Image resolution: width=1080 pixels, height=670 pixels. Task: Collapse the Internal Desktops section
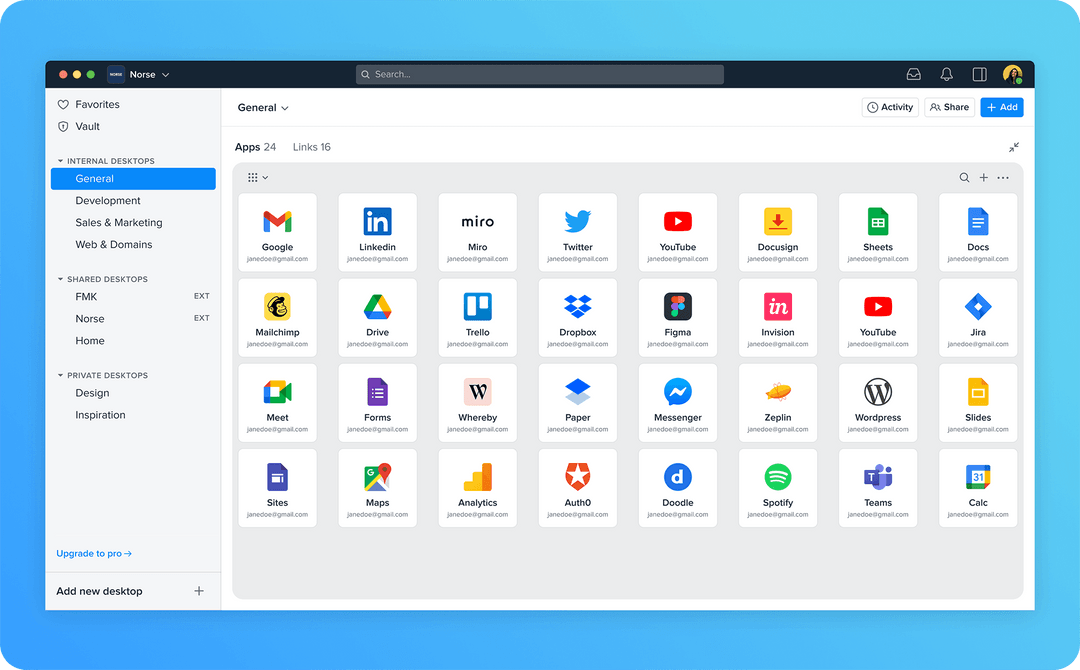(60, 160)
